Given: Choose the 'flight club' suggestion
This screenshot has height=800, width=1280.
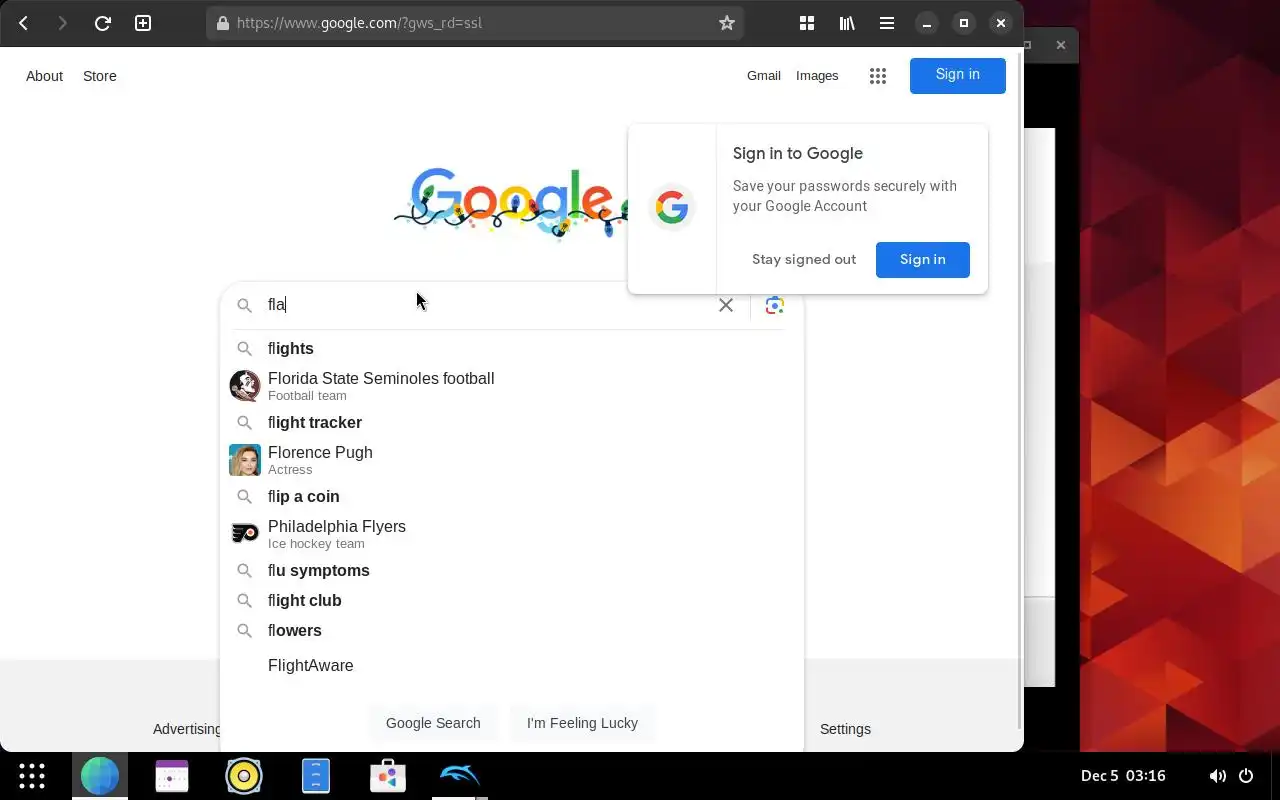Looking at the screenshot, I should coord(512,600).
